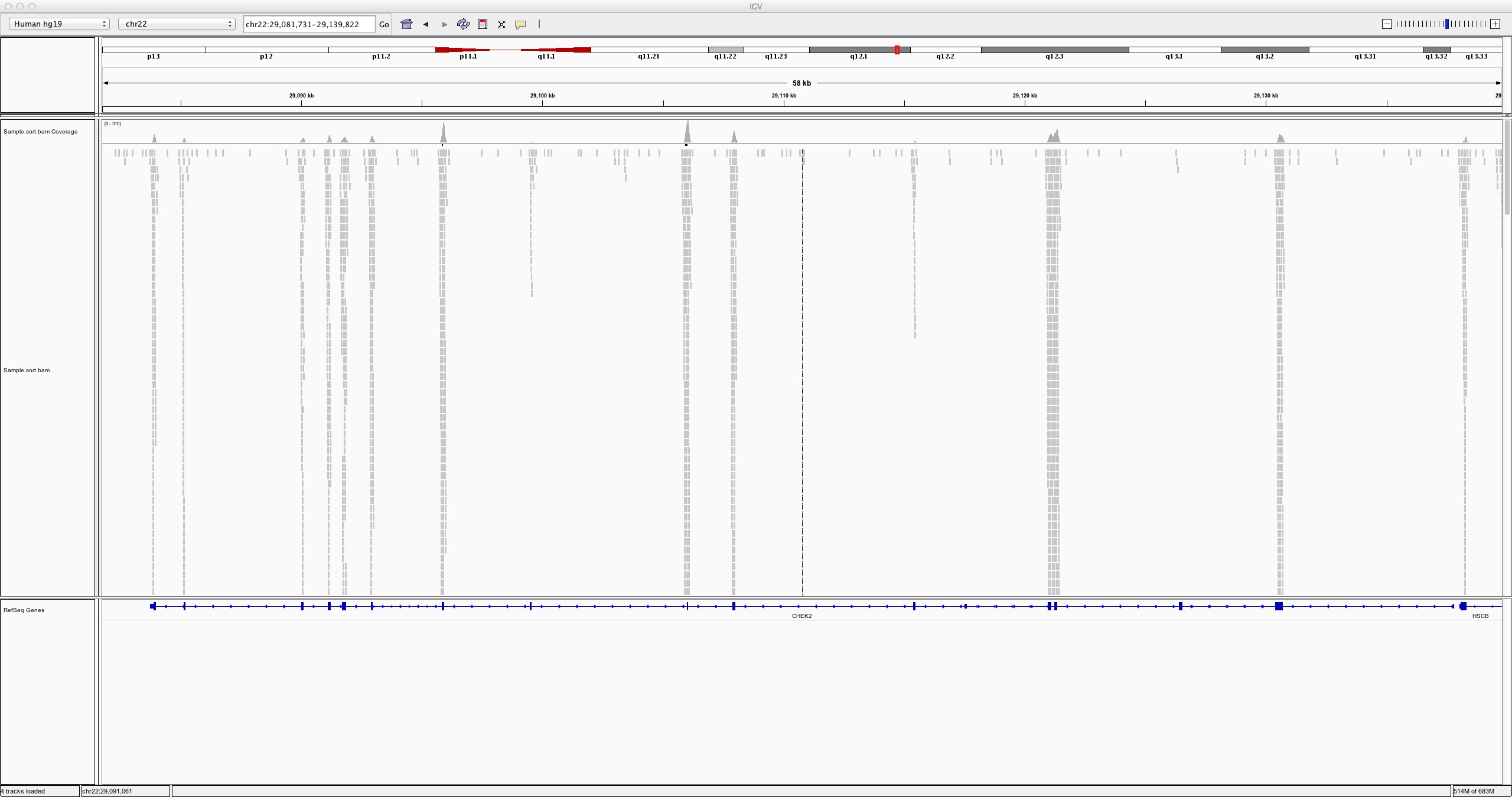
Task: Go back with the left arrow
Action: point(426,24)
